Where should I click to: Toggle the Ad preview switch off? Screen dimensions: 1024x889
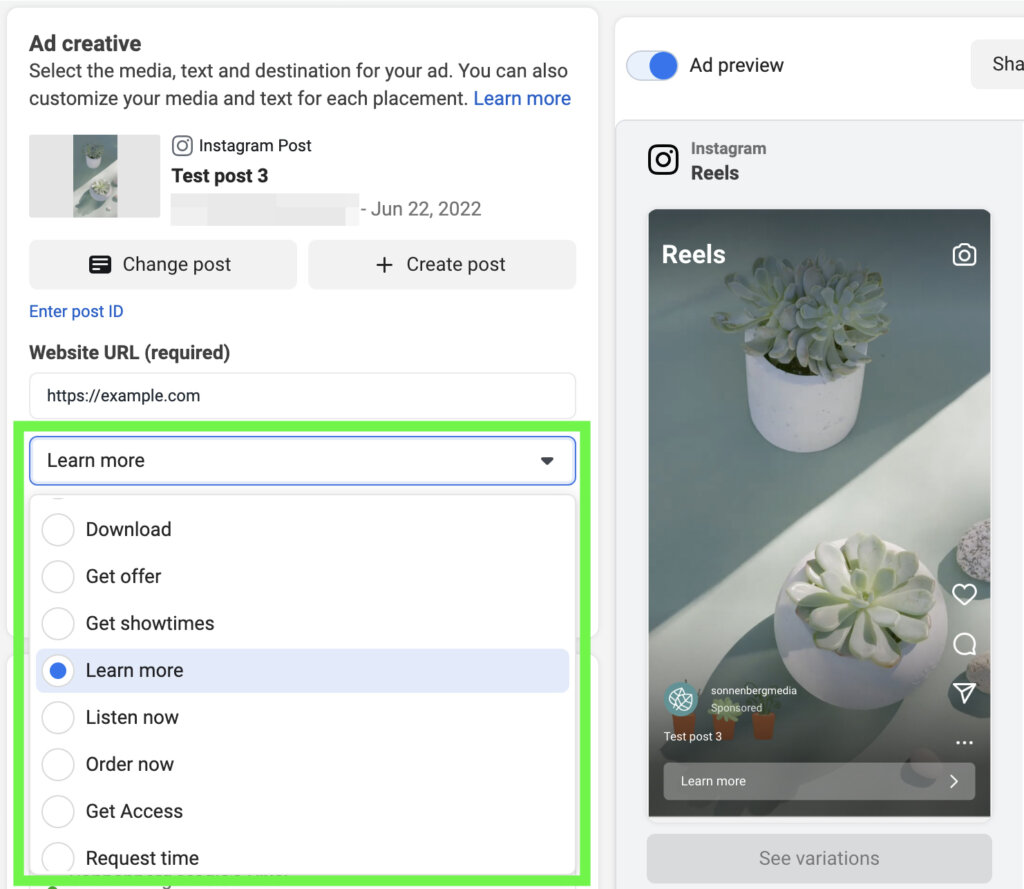coord(651,64)
